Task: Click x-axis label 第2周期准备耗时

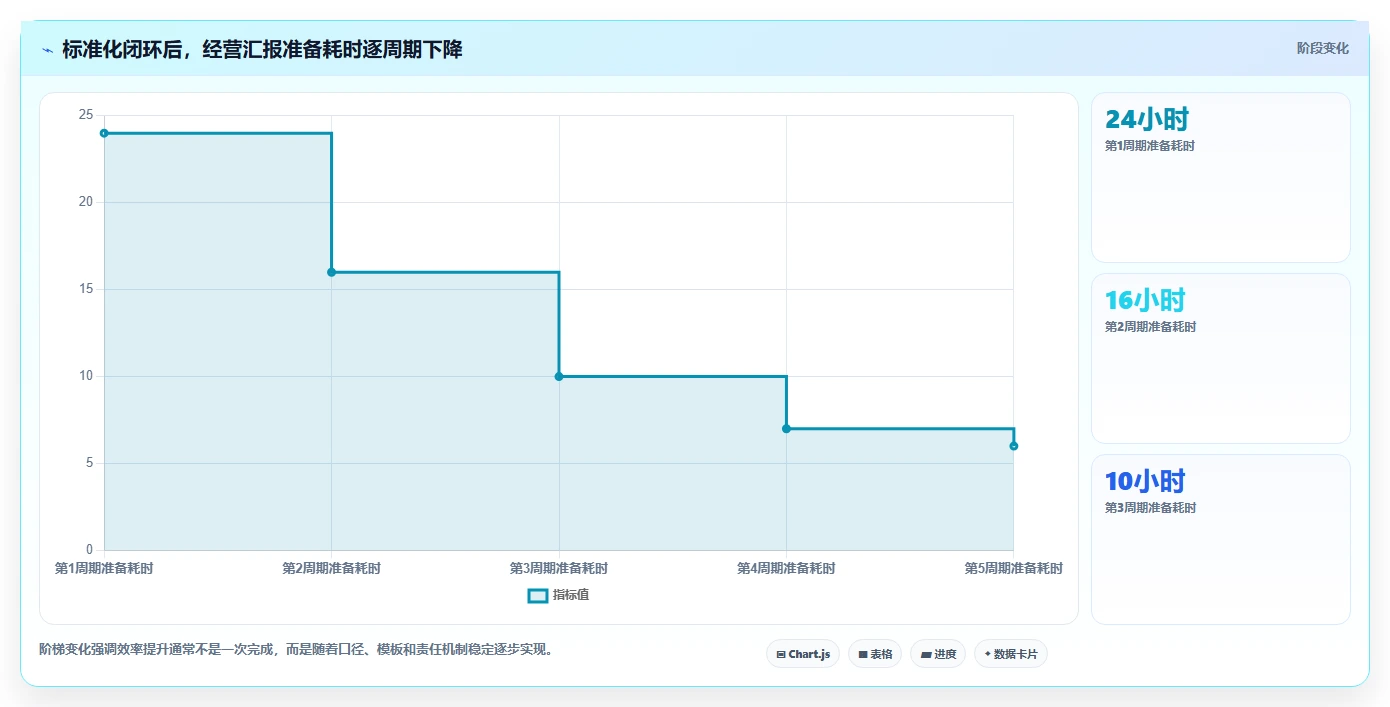Action: [x=331, y=568]
